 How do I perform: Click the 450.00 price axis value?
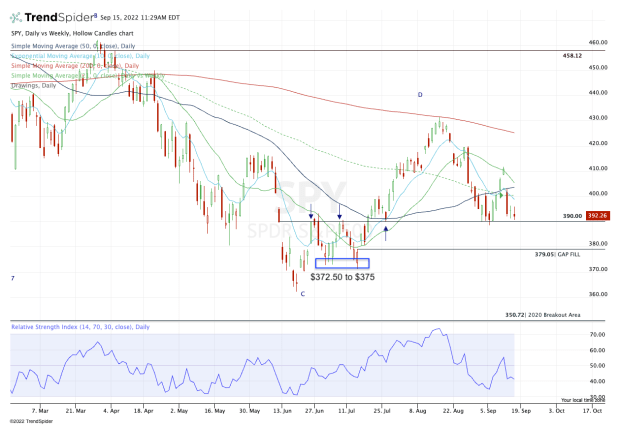[598, 67]
